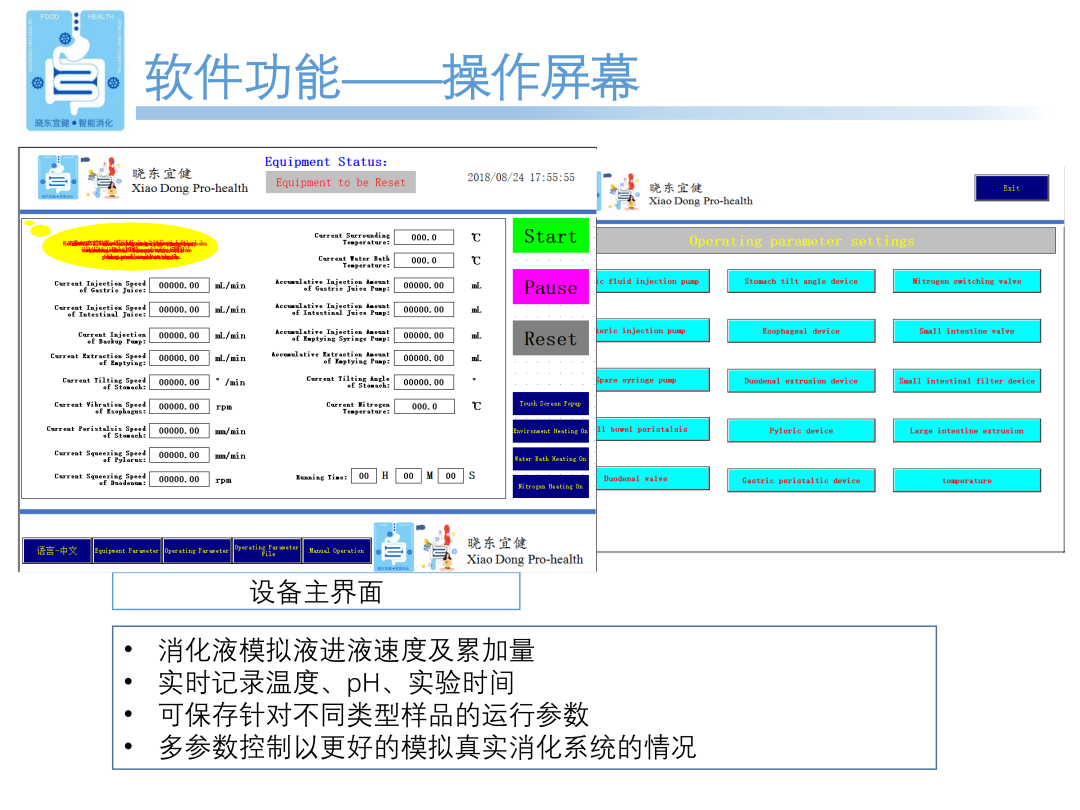Open Pyloric device settings

(x=801, y=430)
